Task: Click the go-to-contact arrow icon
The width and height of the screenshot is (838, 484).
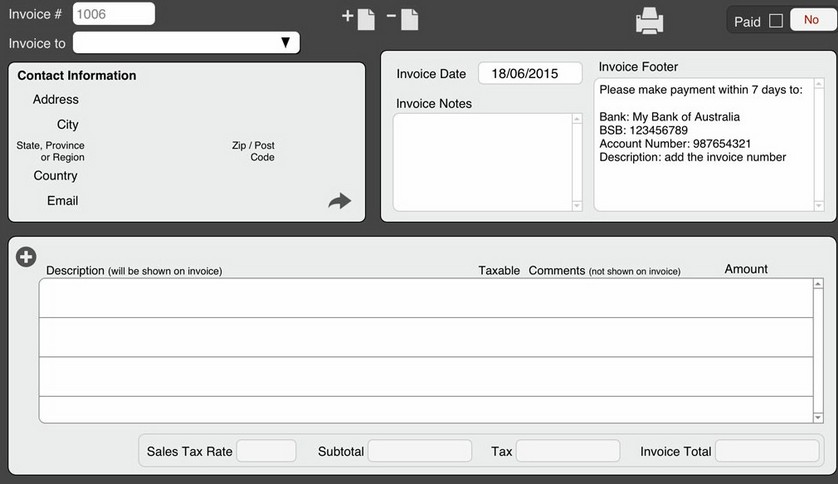Action: tap(340, 201)
